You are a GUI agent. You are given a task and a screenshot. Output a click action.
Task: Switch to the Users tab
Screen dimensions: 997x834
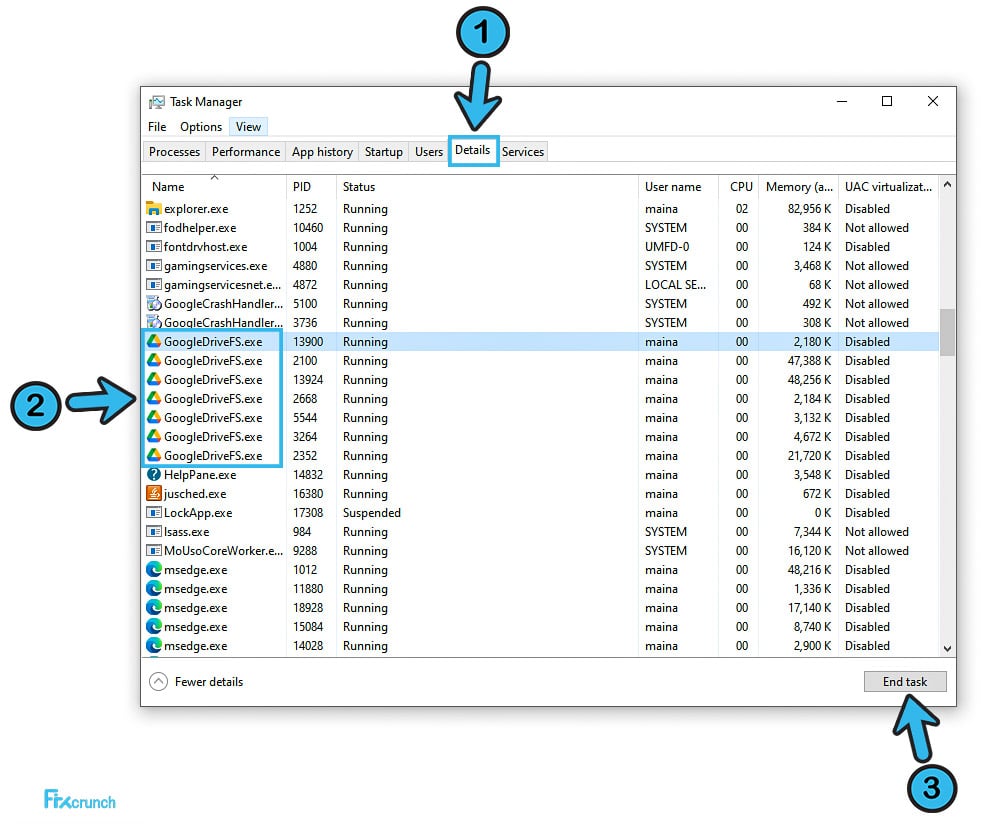click(429, 152)
